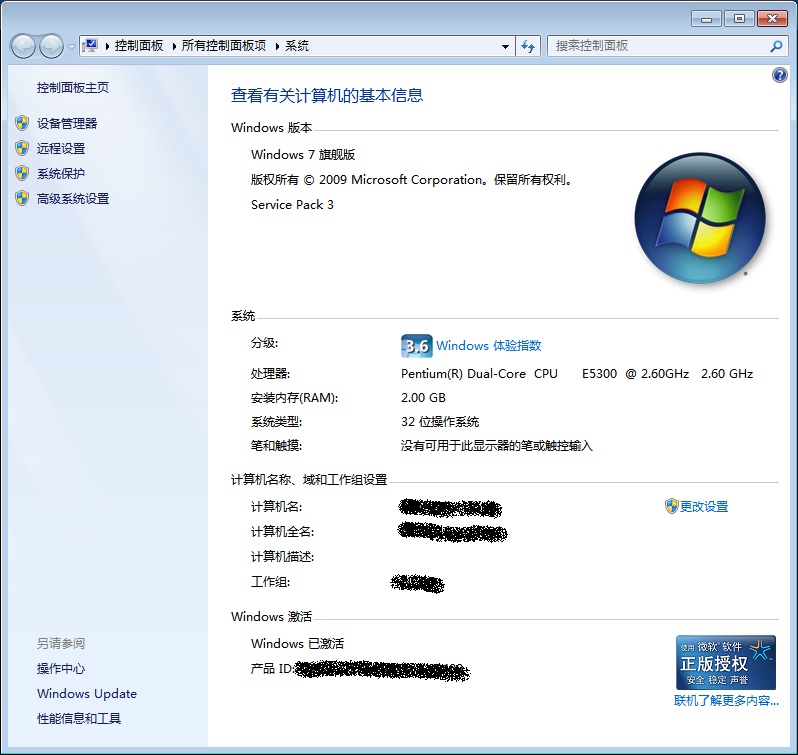Image resolution: width=798 pixels, height=755 pixels.
Task: Click the 正版授权 genuine software badge
Action: (x=726, y=662)
